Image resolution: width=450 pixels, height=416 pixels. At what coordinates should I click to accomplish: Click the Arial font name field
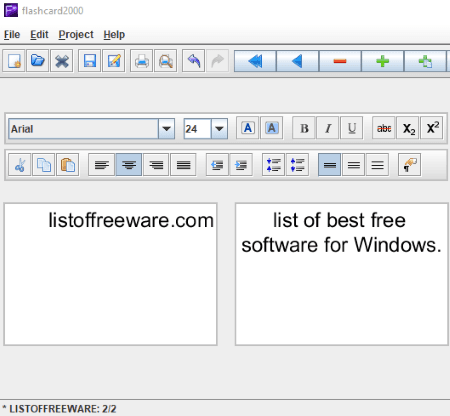pos(83,129)
